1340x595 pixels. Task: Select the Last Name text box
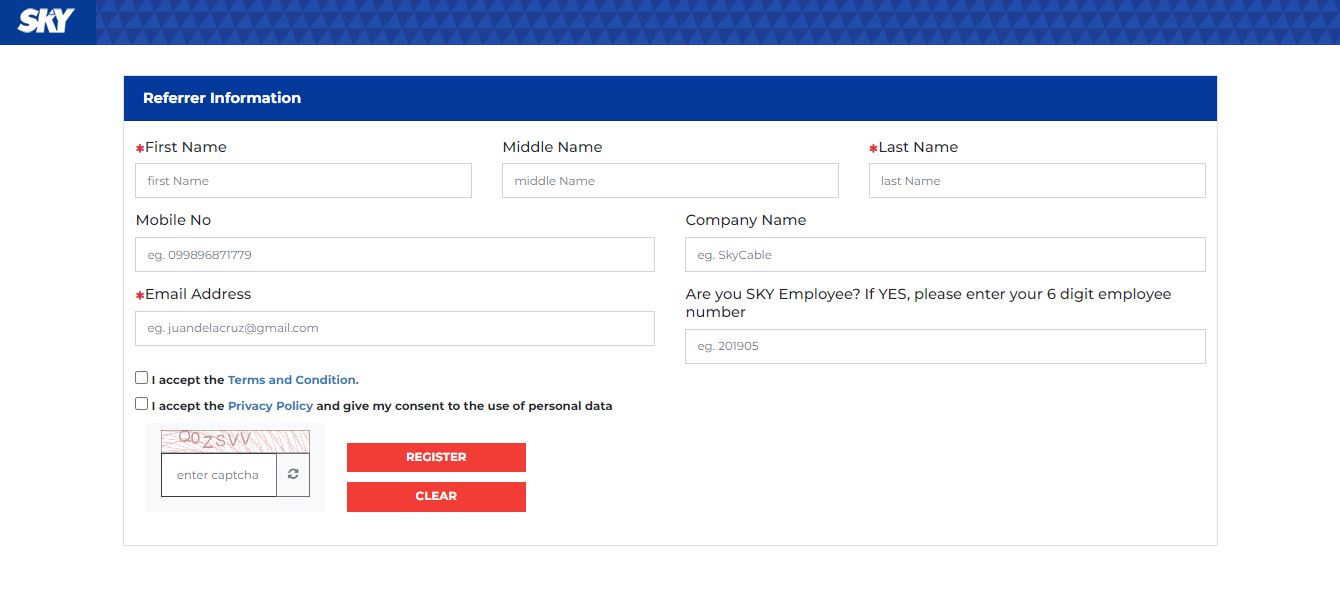pyautogui.click(x=1036, y=181)
